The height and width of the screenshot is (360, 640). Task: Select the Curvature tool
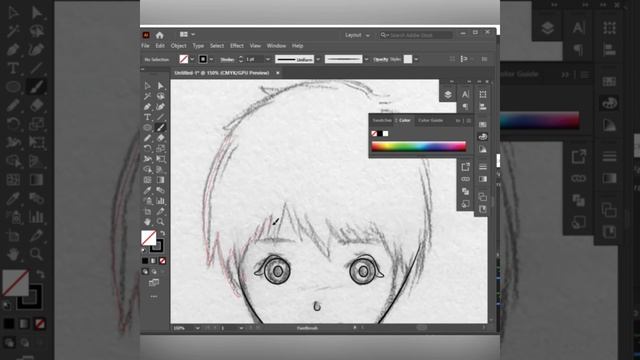160,107
